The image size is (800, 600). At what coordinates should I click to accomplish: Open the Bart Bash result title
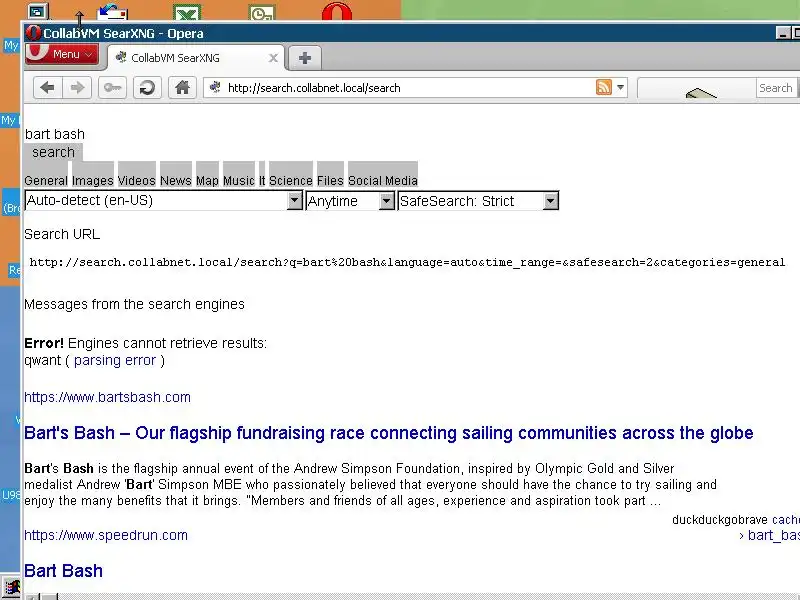point(63,571)
